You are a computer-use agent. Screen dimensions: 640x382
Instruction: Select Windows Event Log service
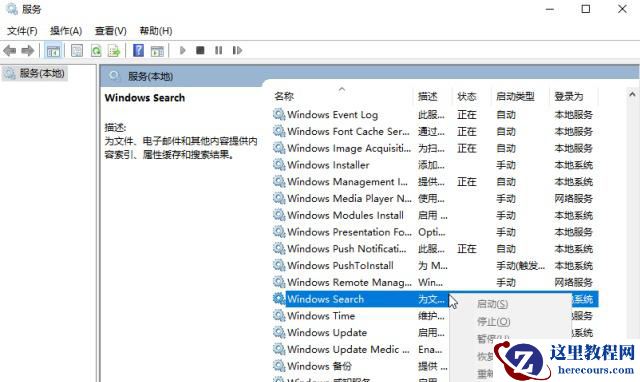[x=435, y=115]
